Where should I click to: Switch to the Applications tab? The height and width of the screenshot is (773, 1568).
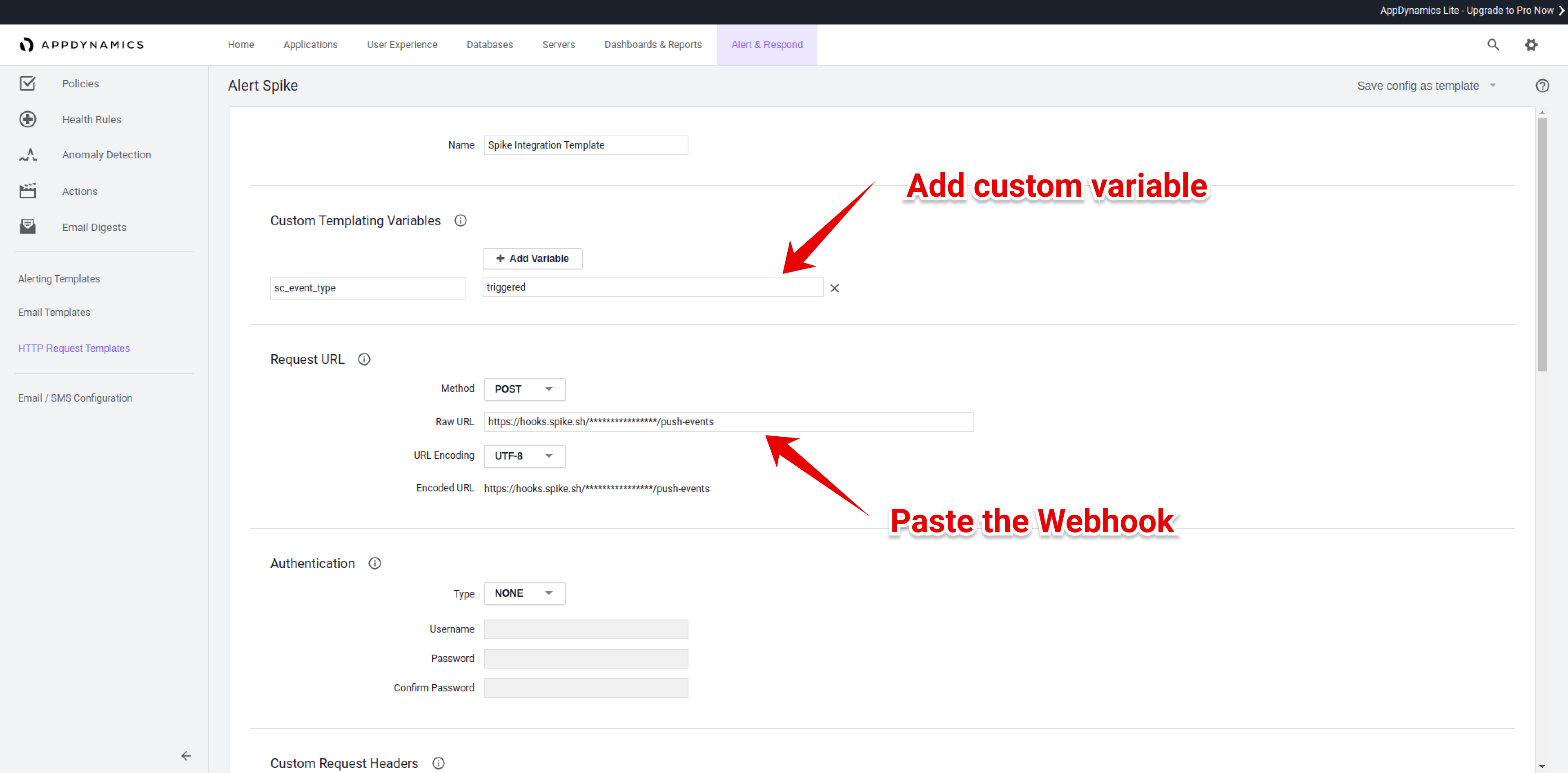coord(310,45)
